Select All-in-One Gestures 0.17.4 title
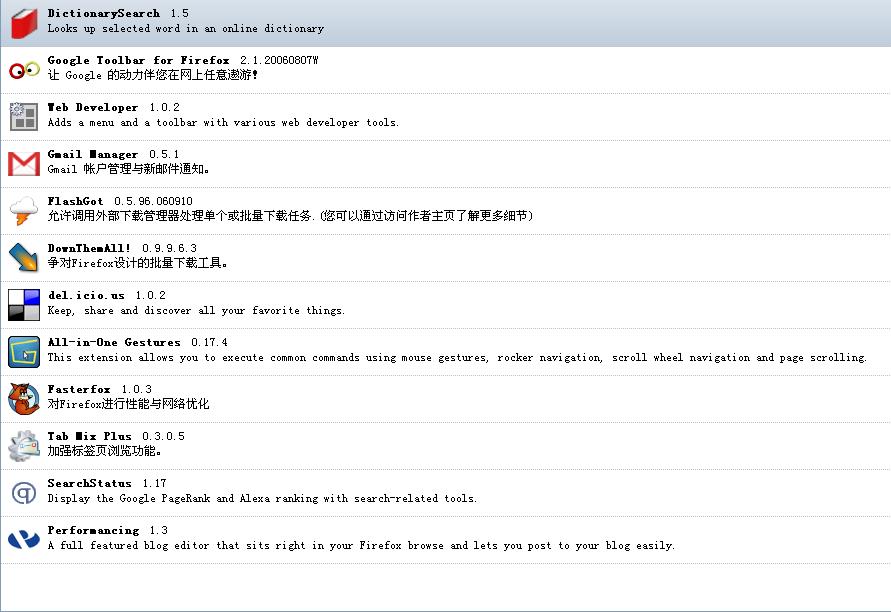891x612 pixels. click(138, 343)
